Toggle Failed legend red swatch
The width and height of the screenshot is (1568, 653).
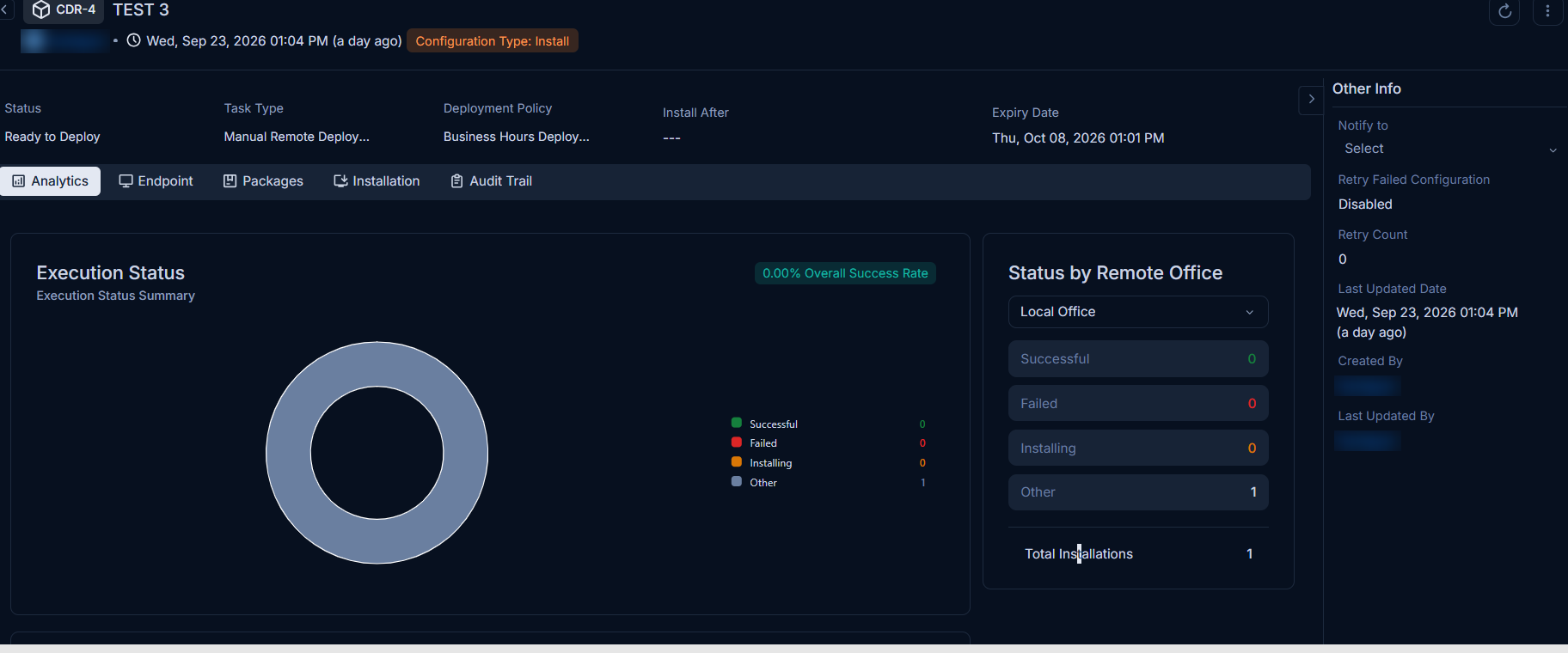coord(737,442)
